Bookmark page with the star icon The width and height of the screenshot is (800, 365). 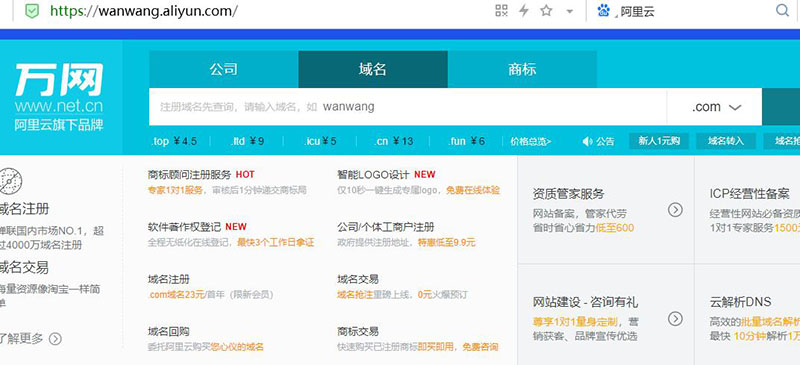coord(546,10)
